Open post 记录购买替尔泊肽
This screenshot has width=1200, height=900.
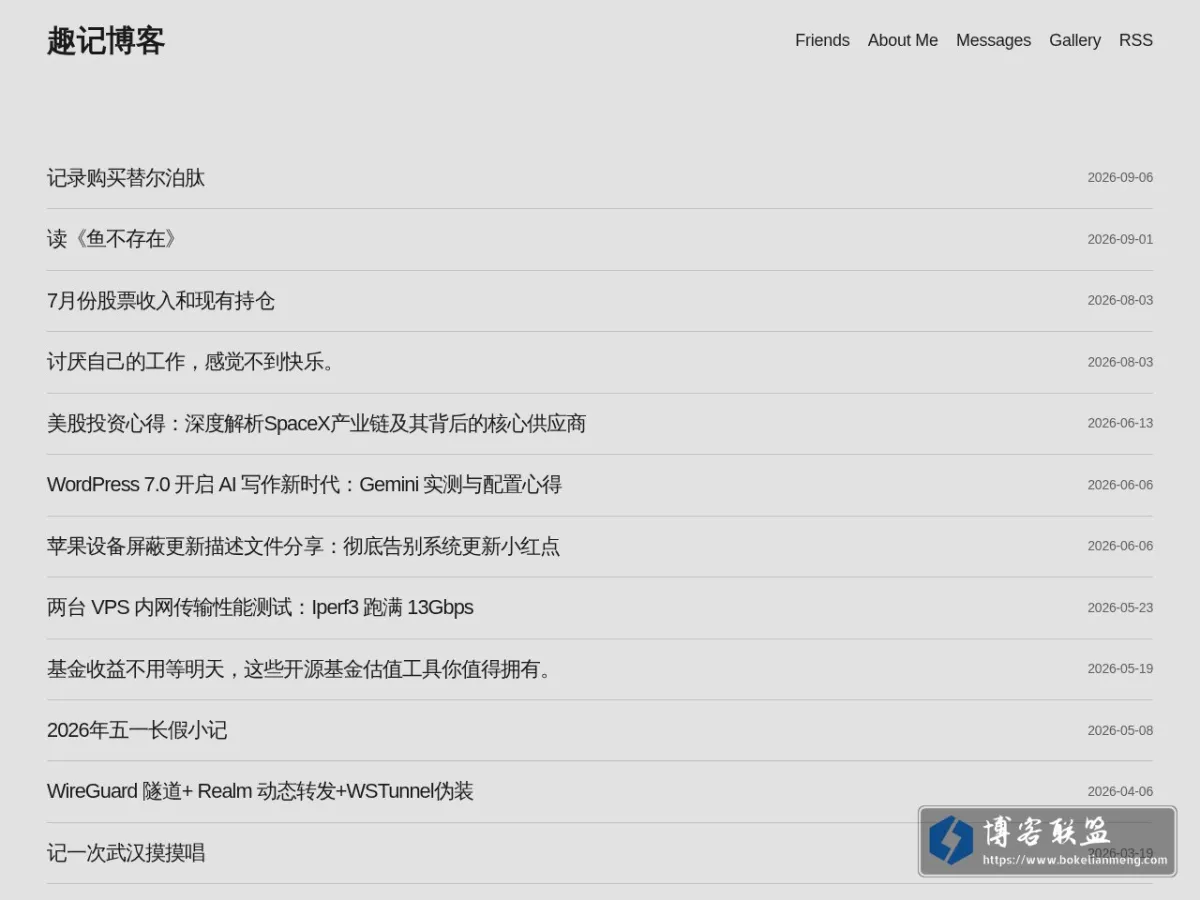click(x=126, y=178)
